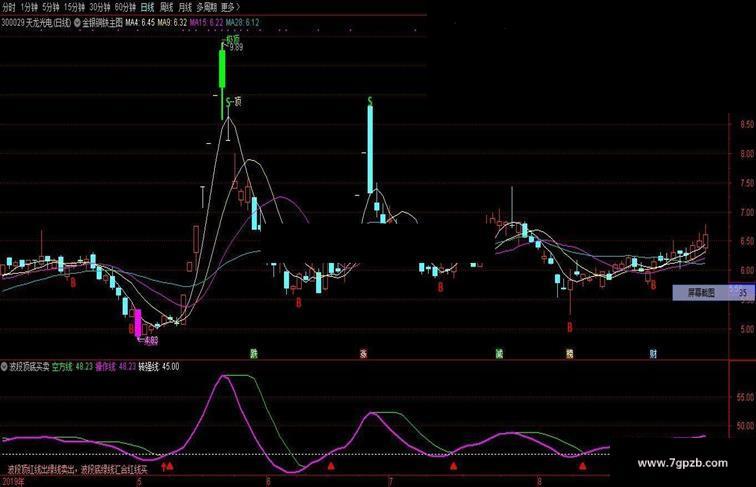Screen dimensions: 756x487
Task: Click the tall green candle labeled 9.89
Action: click(222, 69)
